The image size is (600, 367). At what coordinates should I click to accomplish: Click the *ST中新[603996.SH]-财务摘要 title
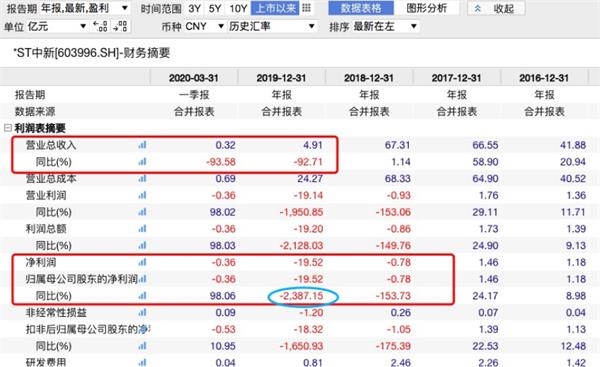point(92,53)
